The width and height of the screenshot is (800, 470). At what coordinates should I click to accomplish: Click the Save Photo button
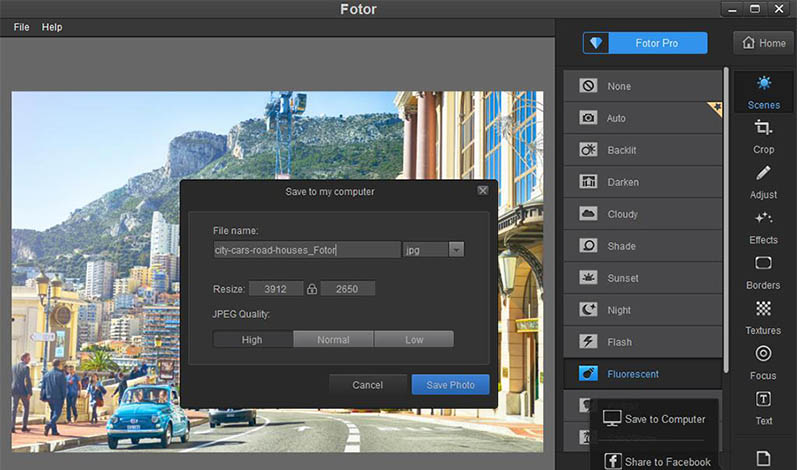pyautogui.click(x=450, y=385)
